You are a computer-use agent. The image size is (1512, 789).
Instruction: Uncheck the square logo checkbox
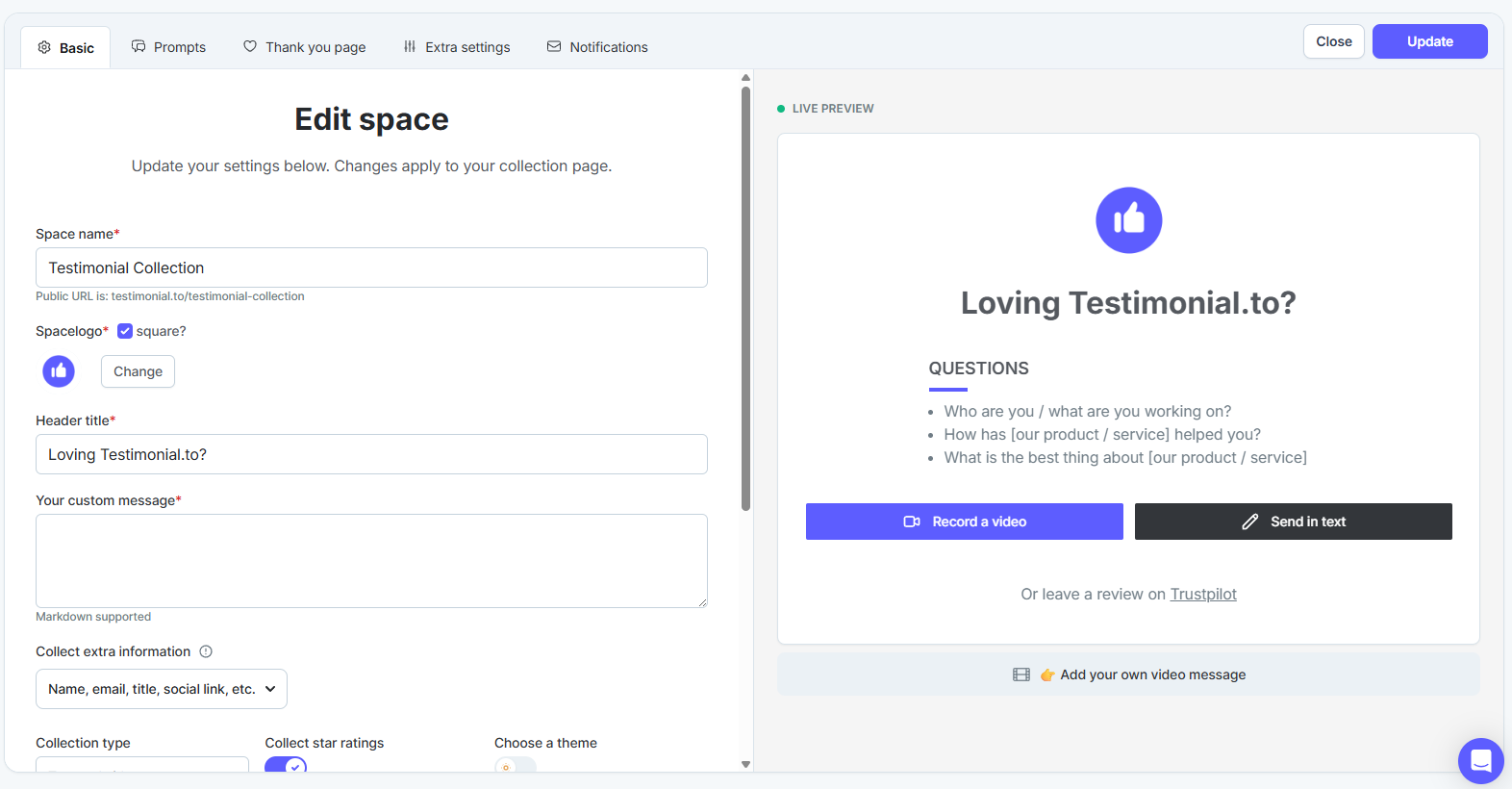click(x=125, y=331)
